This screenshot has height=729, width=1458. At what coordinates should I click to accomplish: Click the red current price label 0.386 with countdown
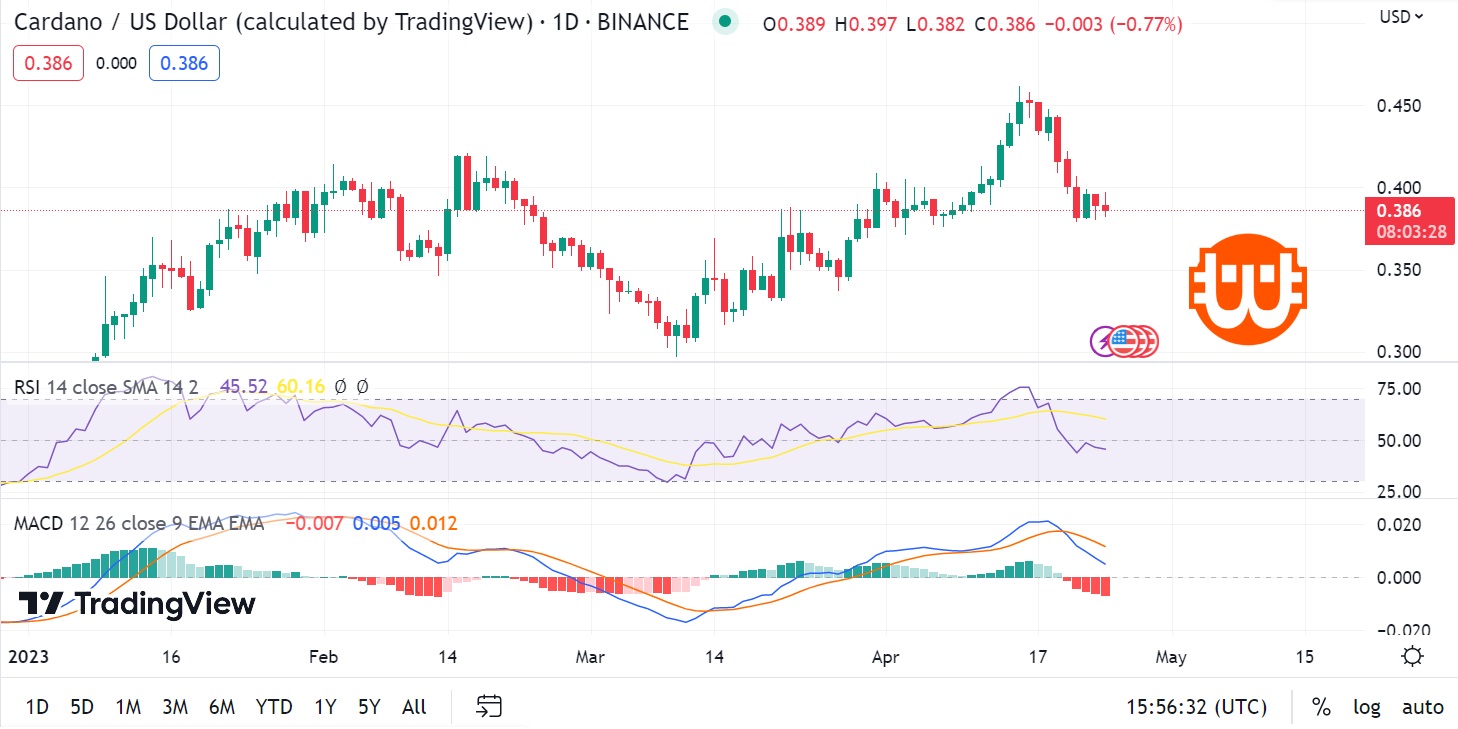pyautogui.click(x=1410, y=221)
